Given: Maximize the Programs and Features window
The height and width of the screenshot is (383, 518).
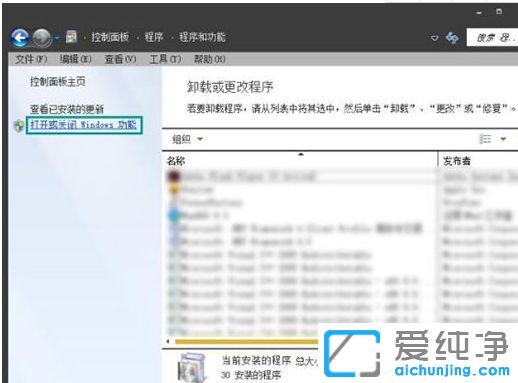Looking at the screenshot, I should coord(499,12).
